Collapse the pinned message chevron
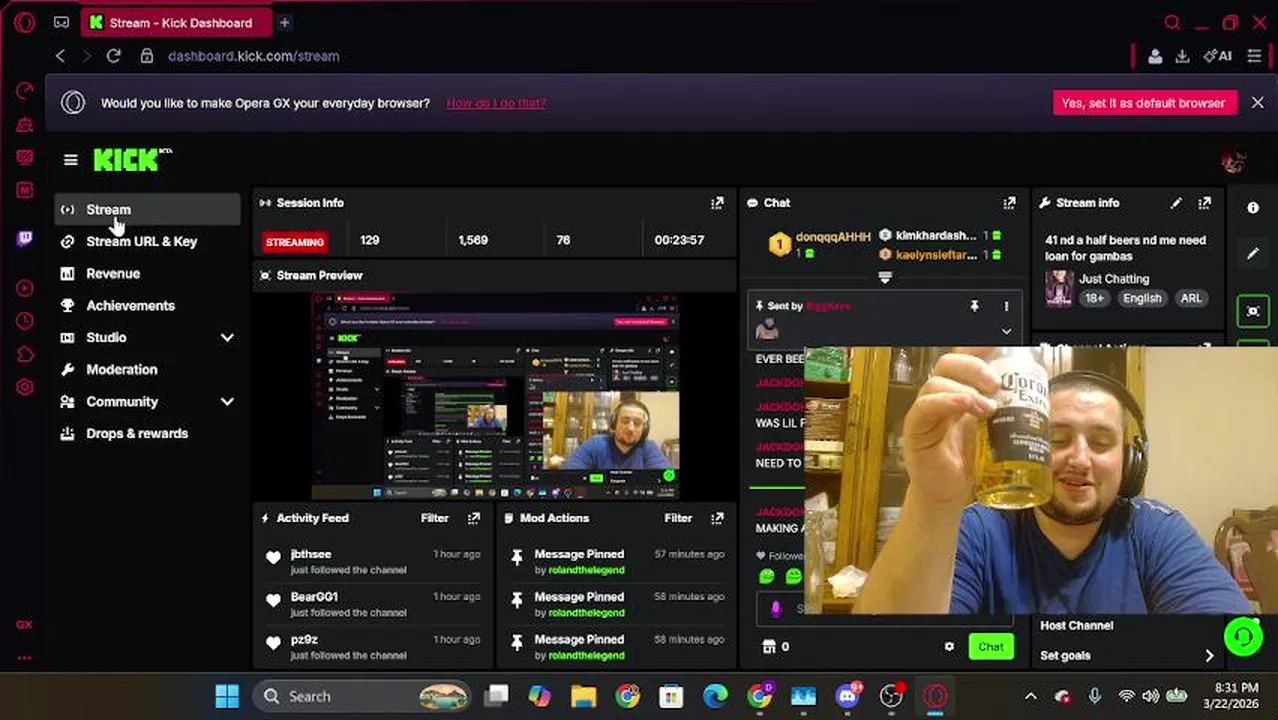1278x720 pixels. pyautogui.click(x=1006, y=331)
